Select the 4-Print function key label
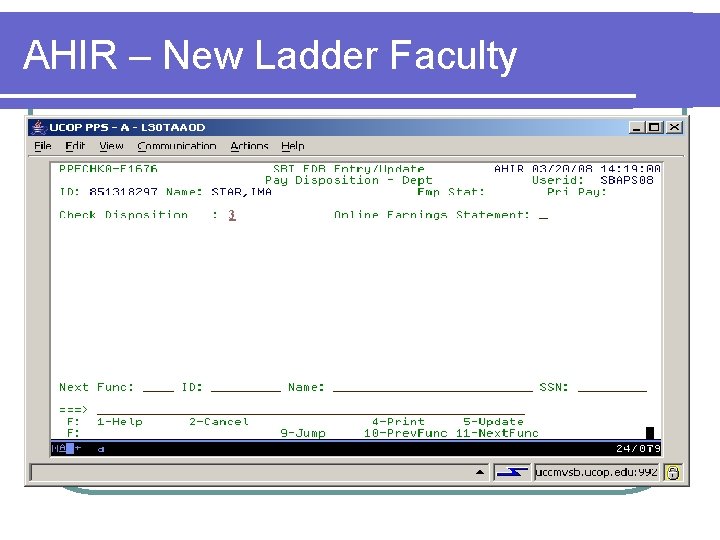Image resolution: width=720 pixels, height=540 pixels. [x=399, y=422]
